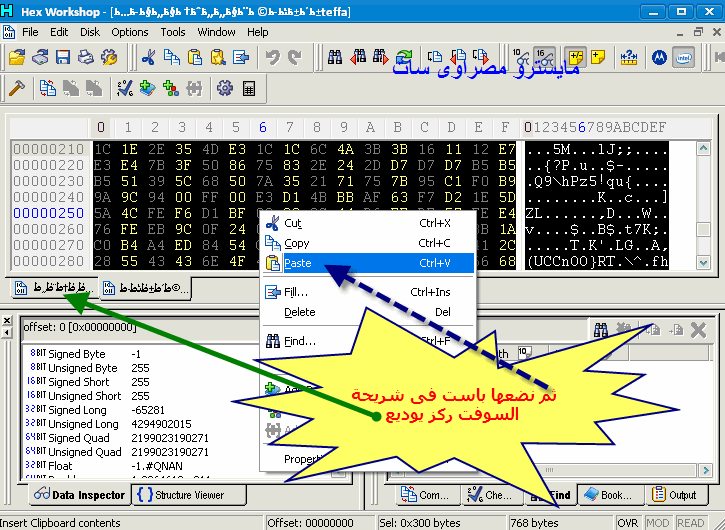Click binoculars icon in Find results panel
Viewport: 725px width, 530px height.
(601, 330)
